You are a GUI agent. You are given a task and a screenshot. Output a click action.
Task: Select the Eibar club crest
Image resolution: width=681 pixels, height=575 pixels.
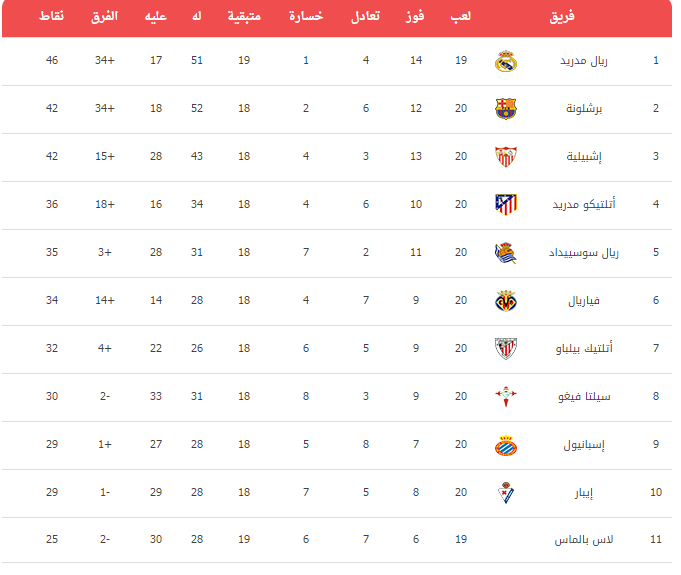point(506,492)
